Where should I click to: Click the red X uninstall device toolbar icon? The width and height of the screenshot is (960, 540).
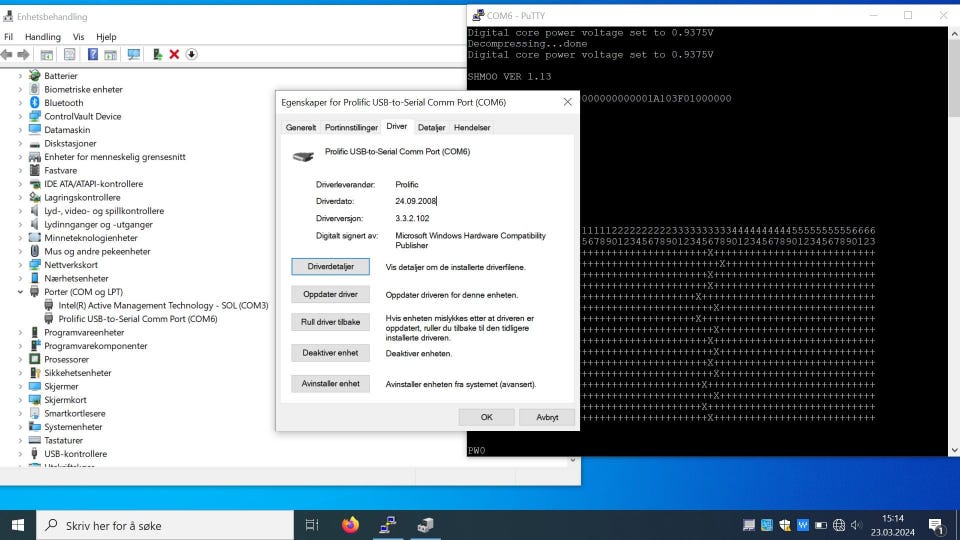click(x=174, y=54)
